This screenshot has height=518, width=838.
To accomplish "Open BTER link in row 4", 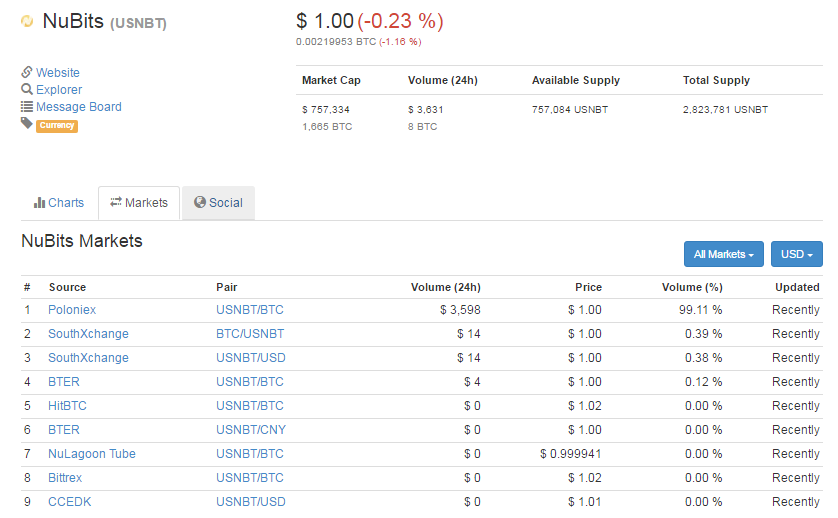I will point(64,382).
